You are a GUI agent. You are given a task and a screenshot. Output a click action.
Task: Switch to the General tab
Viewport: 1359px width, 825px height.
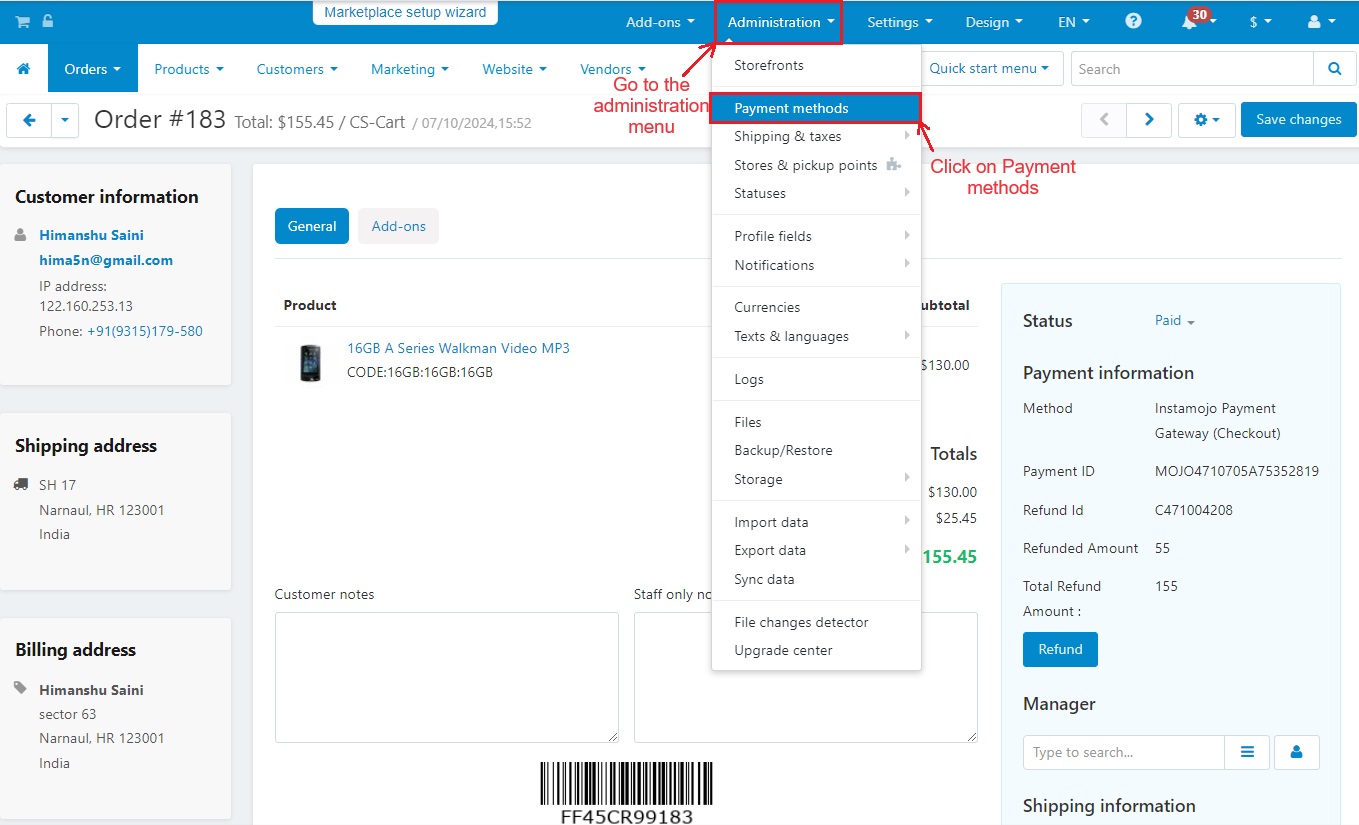[x=312, y=226]
